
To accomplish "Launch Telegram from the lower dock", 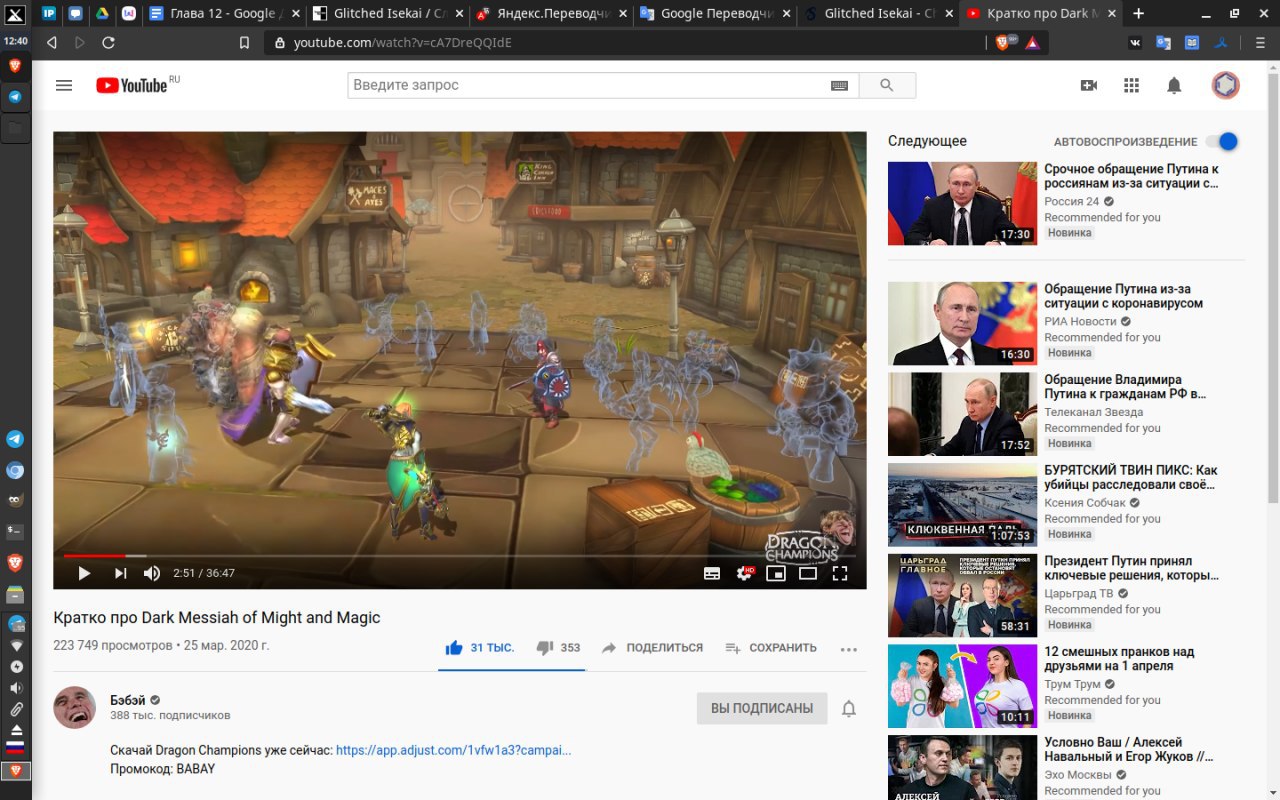I will pyautogui.click(x=15, y=439).
